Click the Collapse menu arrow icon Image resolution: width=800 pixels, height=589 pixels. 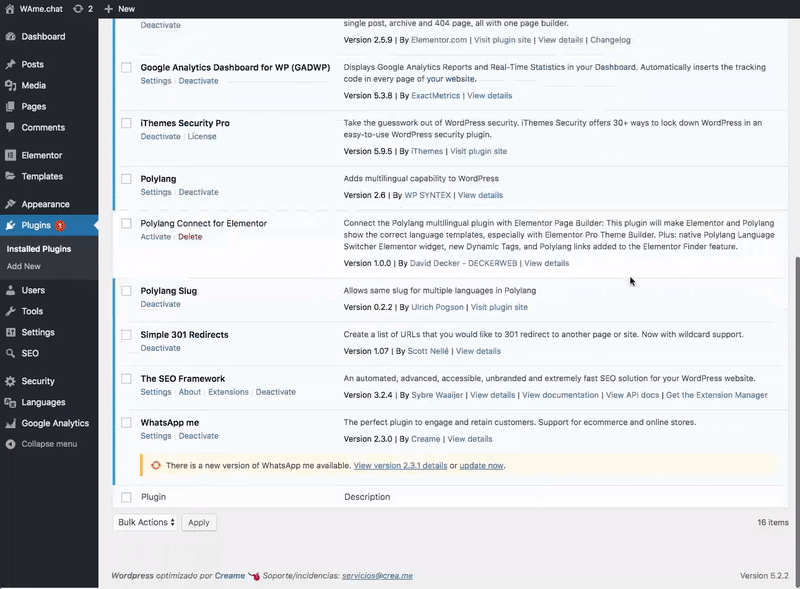(x=11, y=444)
